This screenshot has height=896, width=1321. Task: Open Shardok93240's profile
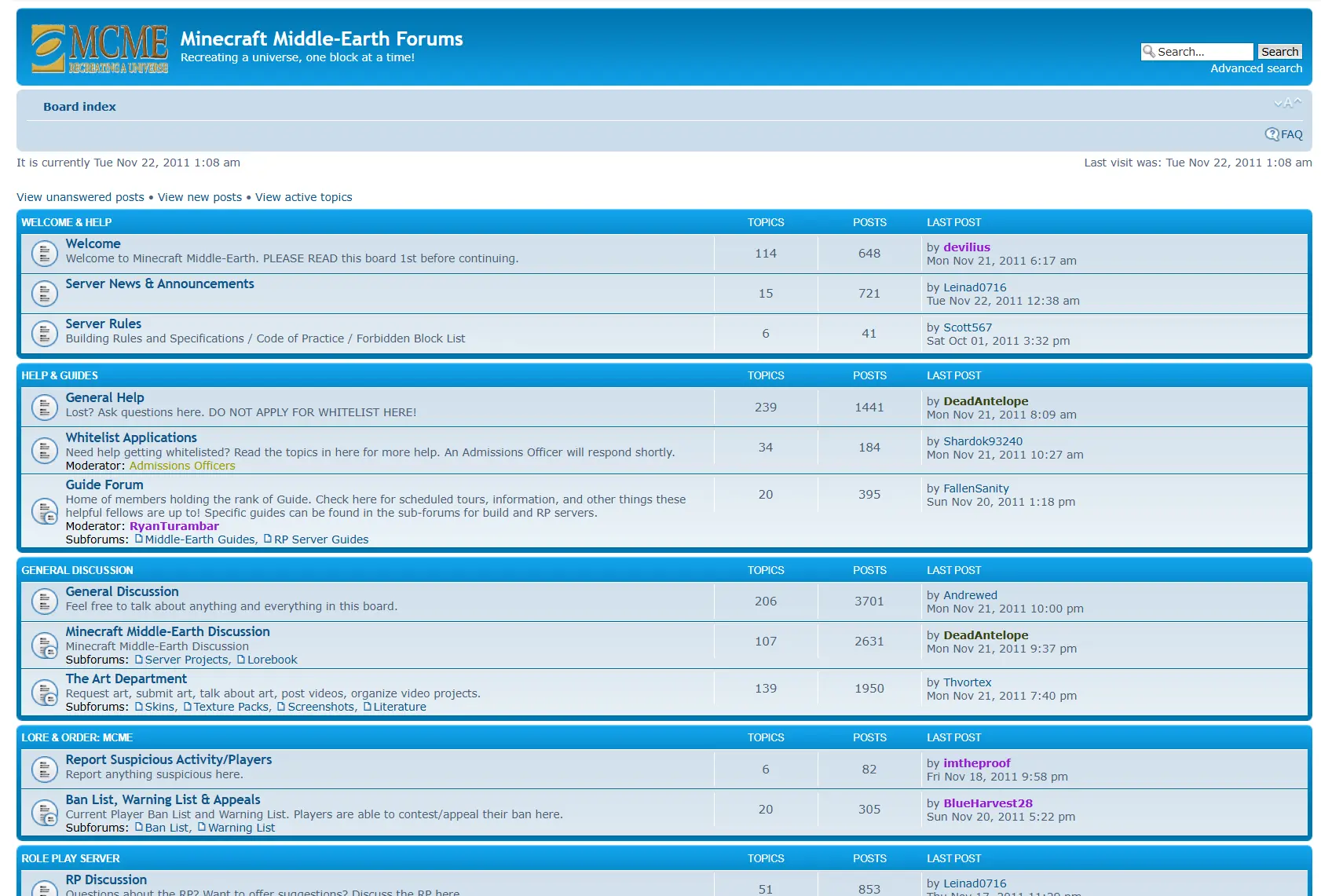pyautogui.click(x=983, y=441)
